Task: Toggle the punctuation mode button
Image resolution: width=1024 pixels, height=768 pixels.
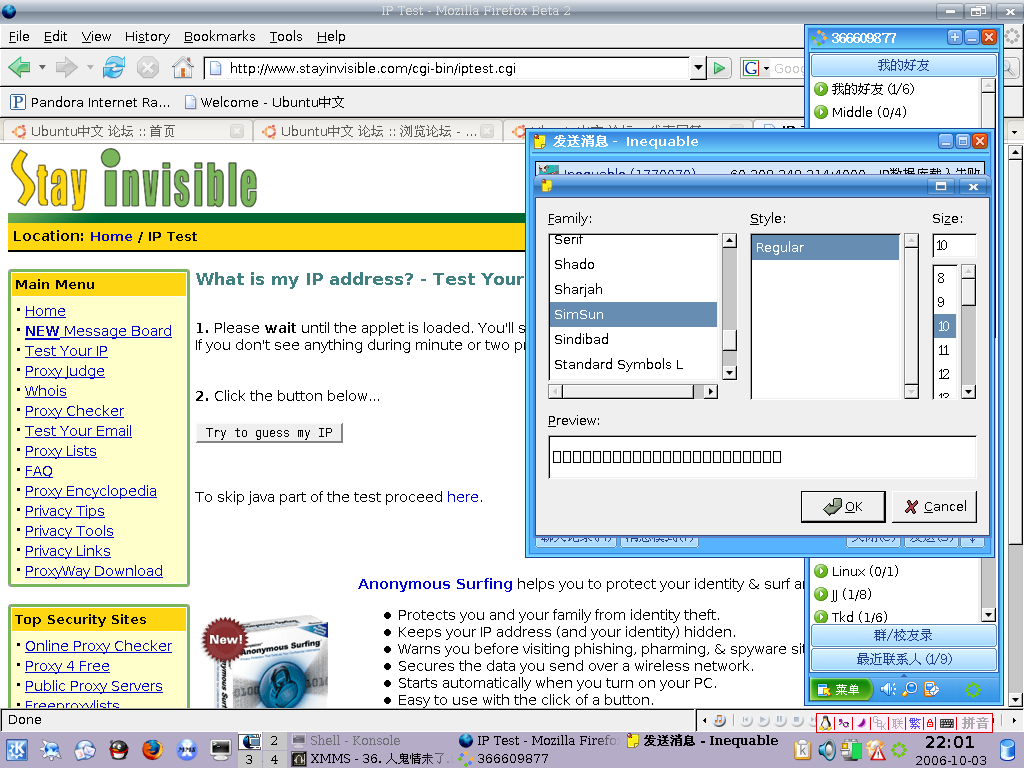Action: [844, 723]
